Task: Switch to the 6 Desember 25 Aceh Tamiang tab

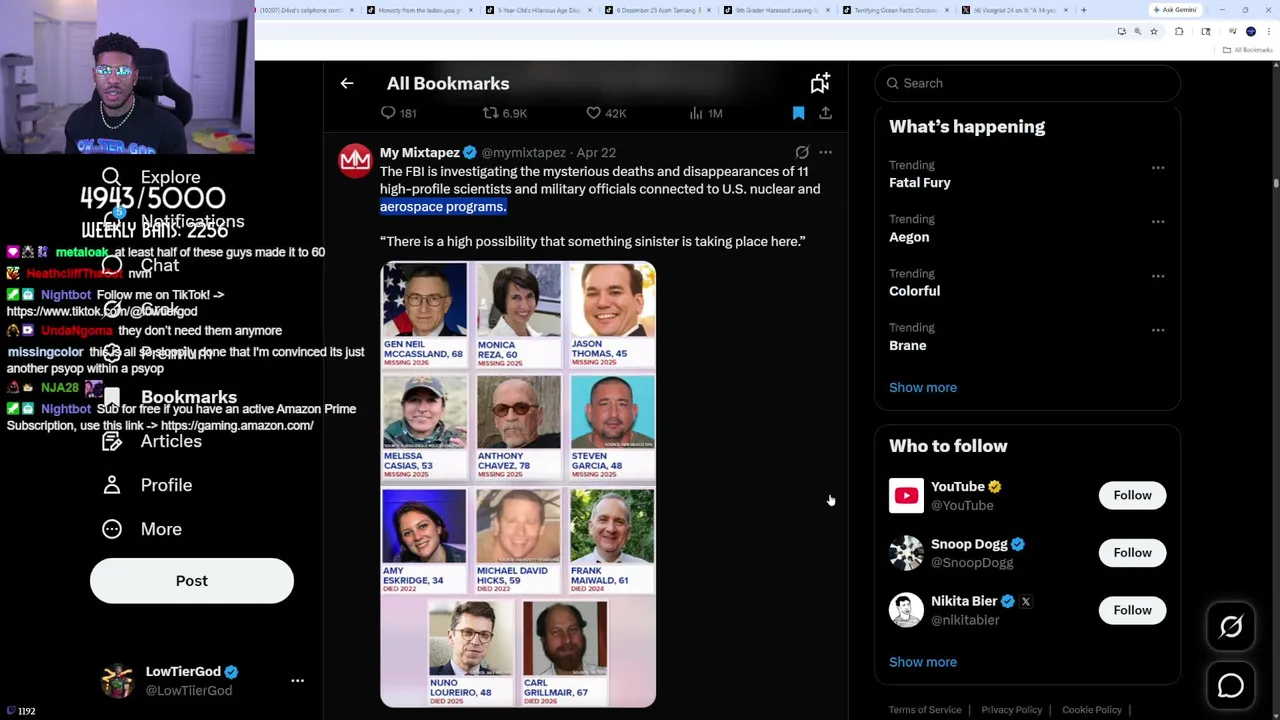Action: (x=657, y=10)
